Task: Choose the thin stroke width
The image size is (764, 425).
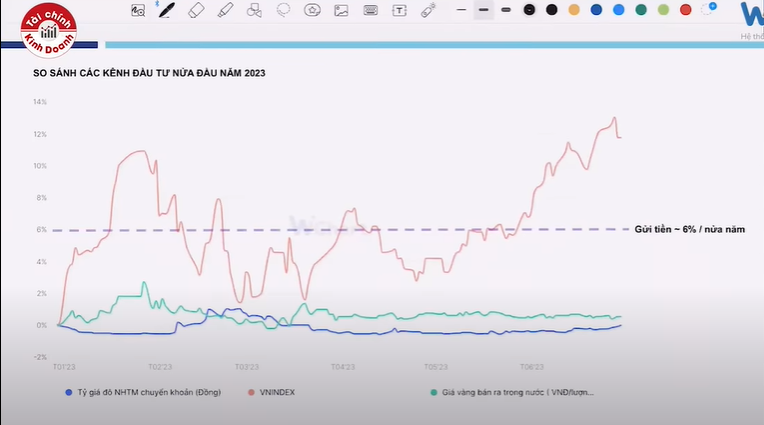Action: click(461, 10)
